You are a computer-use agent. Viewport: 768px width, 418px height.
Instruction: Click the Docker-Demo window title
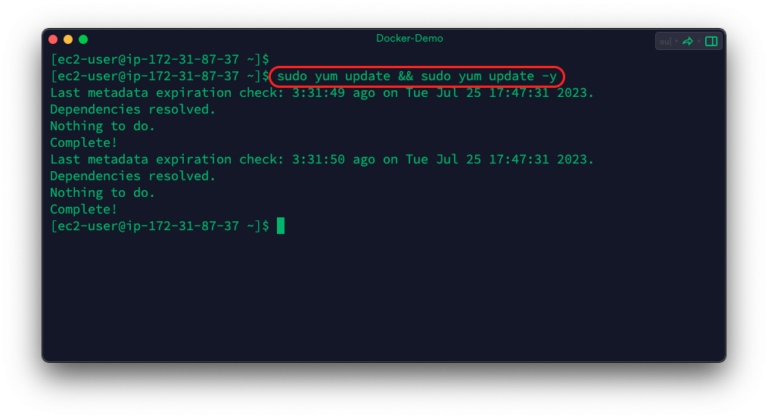(409, 38)
